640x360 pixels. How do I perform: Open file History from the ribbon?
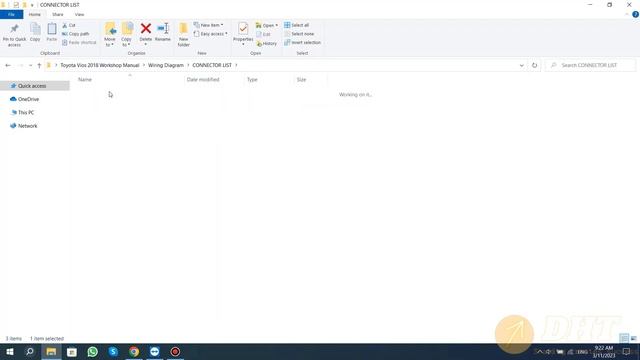coord(267,43)
